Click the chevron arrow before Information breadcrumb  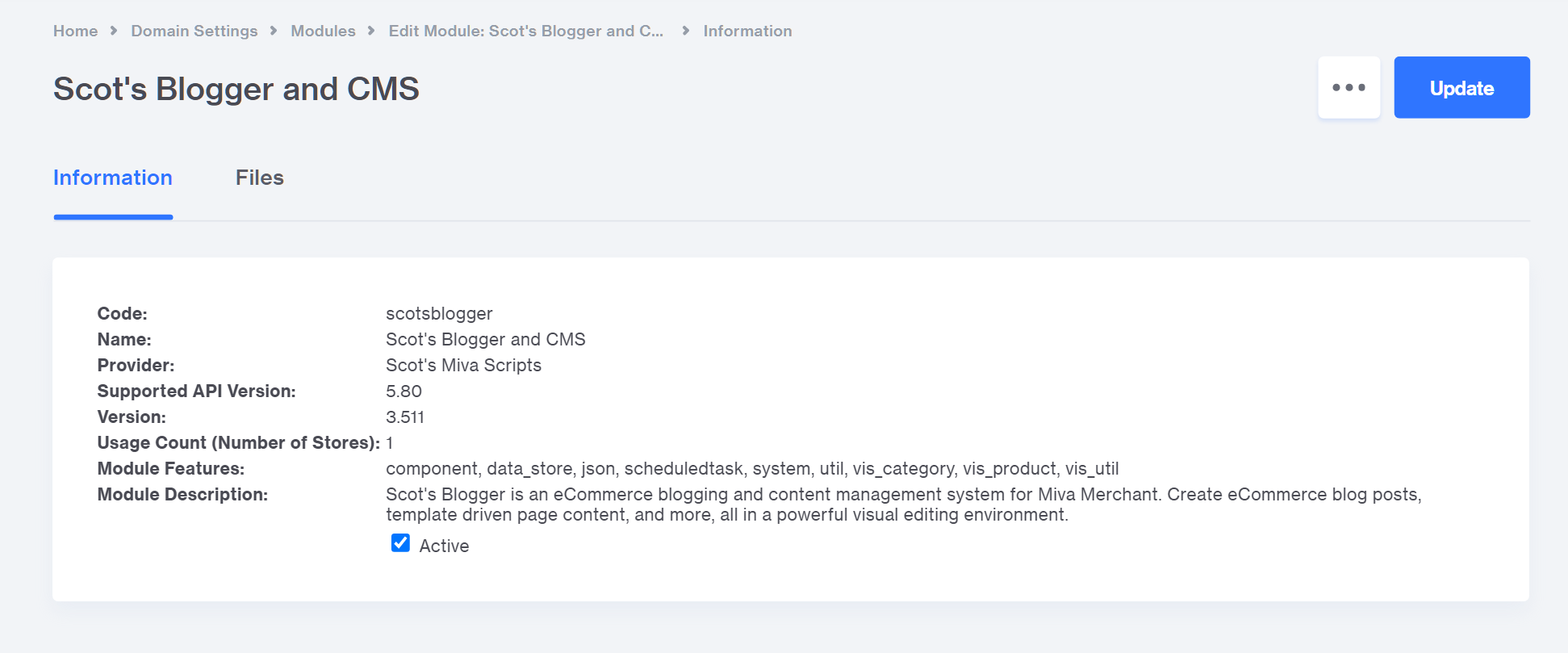pos(686,31)
